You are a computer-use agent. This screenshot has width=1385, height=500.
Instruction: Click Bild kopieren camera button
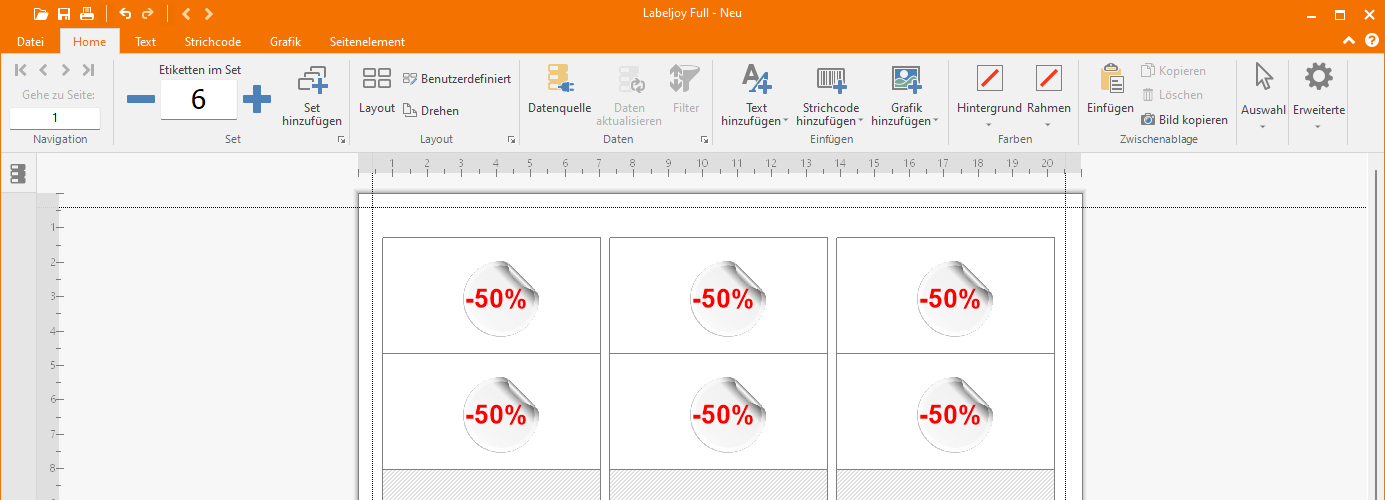[x=1184, y=119]
